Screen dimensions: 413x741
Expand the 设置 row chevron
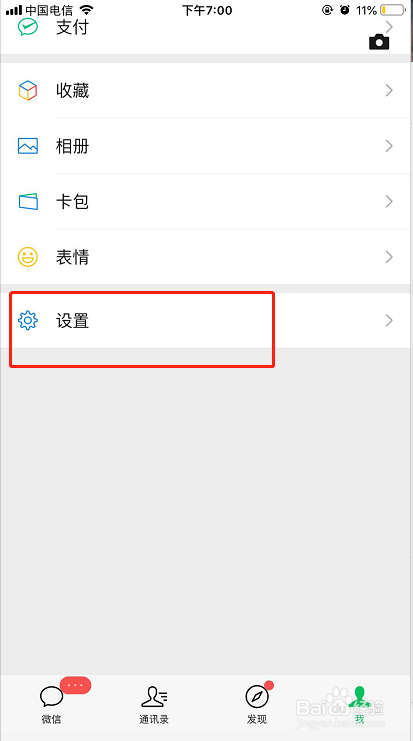pyautogui.click(x=389, y=320)
